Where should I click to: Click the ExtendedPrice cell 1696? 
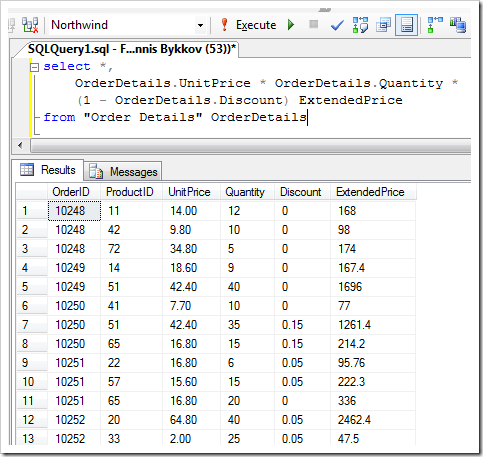pos(373,287)
